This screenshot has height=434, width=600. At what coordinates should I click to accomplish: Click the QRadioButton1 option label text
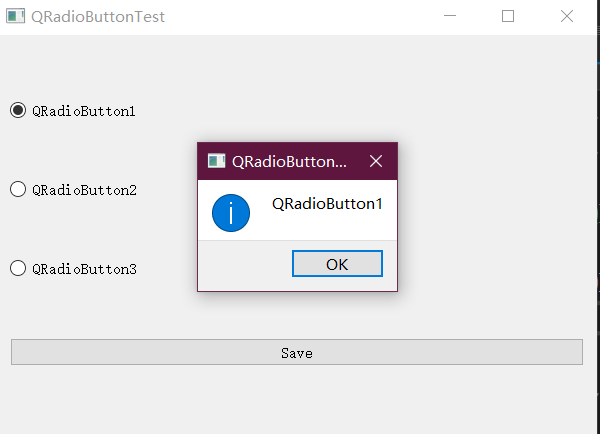pyautogui.click(x=84, y=111)
